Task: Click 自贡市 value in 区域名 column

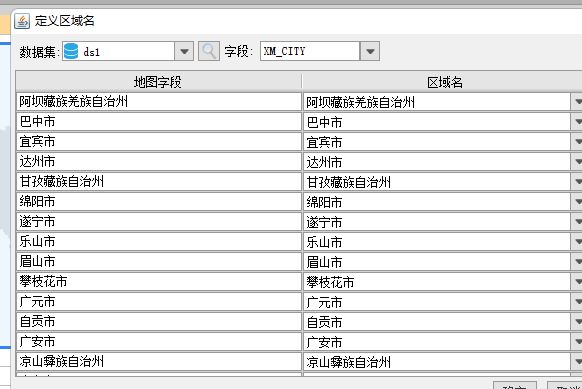Action: [437, 322]
